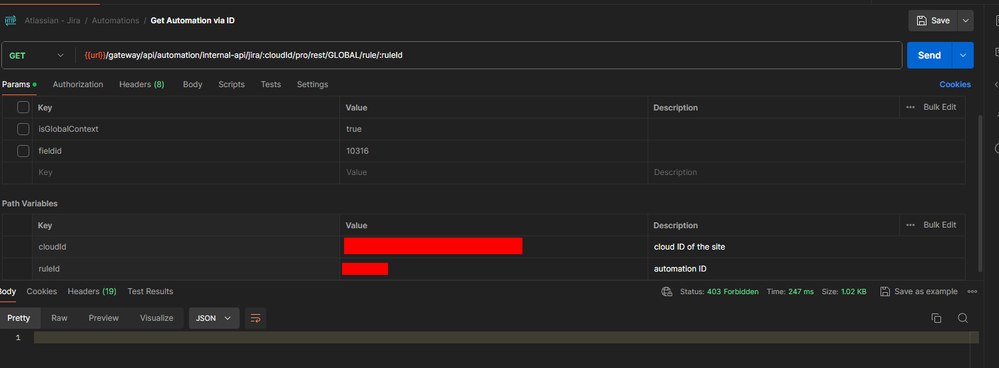Click the '247 ms' response time
This screenshot has height=368, width=999.
pyautogui.click(x=800, y=292)
